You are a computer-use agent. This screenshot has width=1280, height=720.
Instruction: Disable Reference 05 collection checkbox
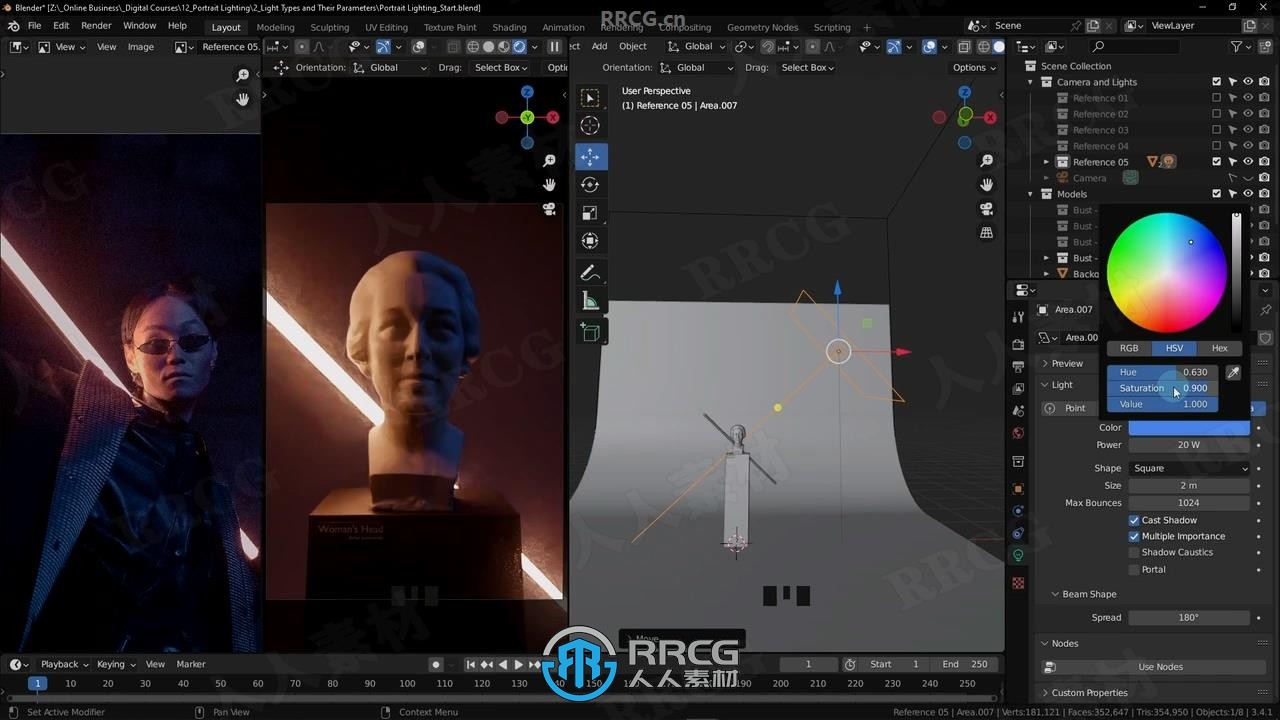coord(1216,162)
